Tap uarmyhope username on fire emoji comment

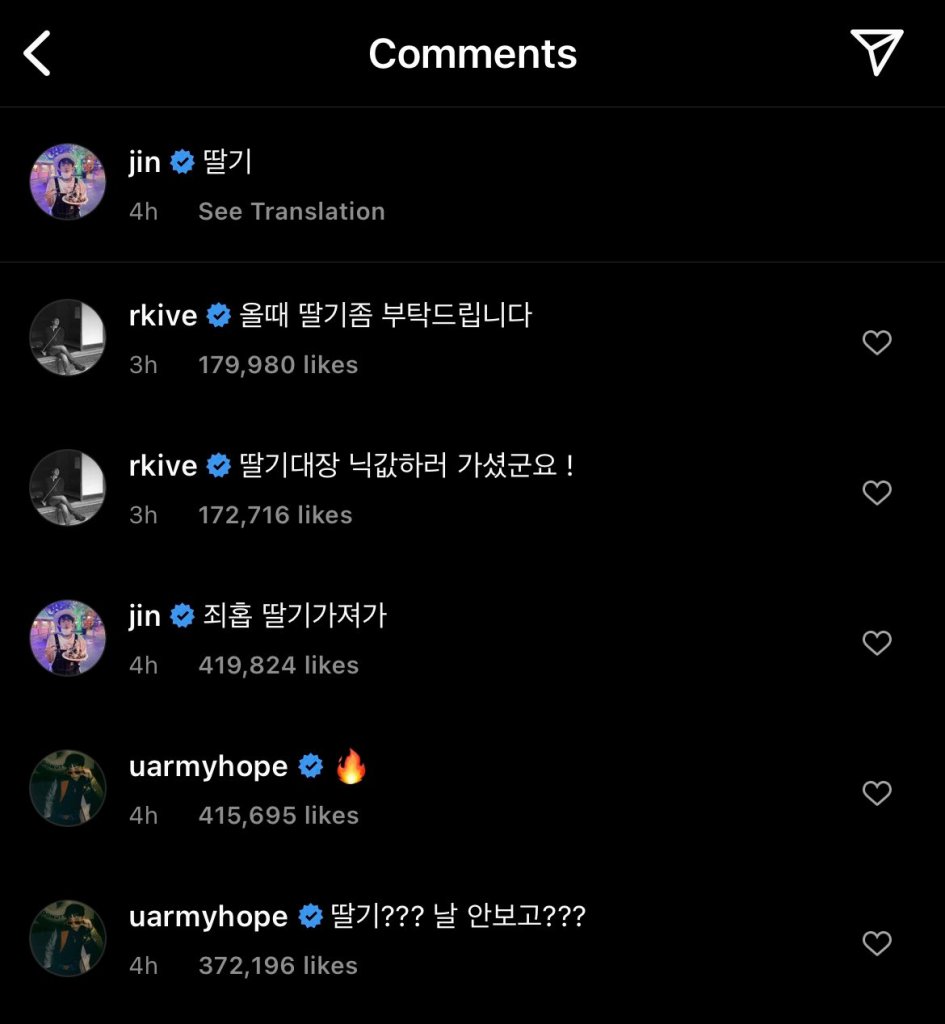point(208,767)
